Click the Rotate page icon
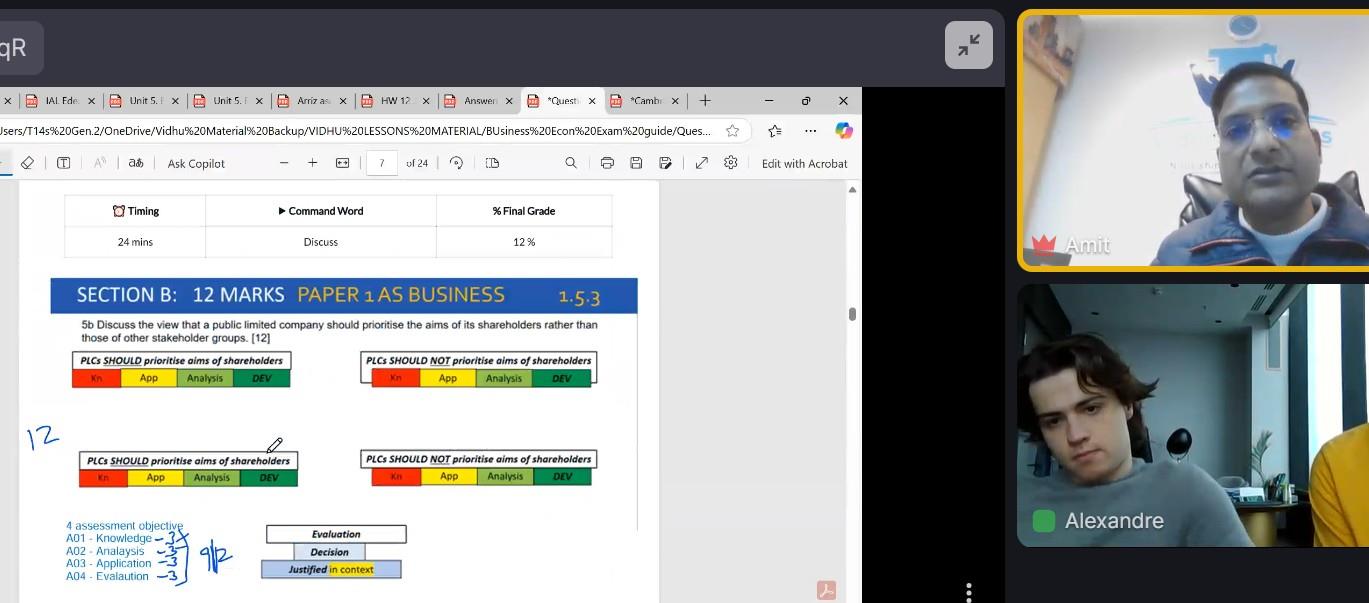Screen dimensions: 1369x603 pos(456,163)
